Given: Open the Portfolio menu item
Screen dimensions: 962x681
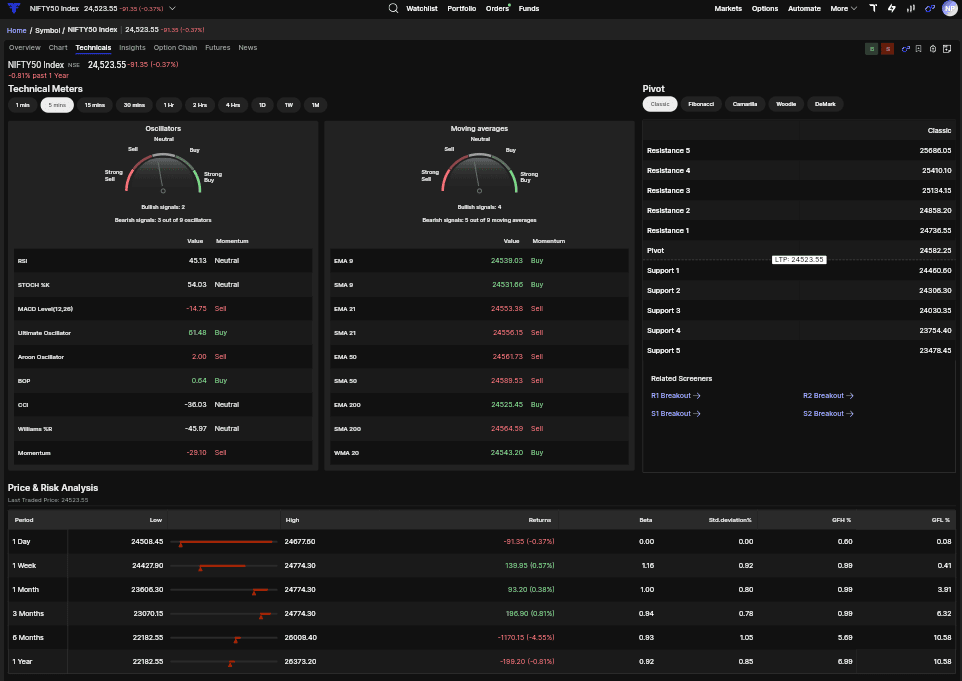Looking at the screenshot, I should coord(461,9).
